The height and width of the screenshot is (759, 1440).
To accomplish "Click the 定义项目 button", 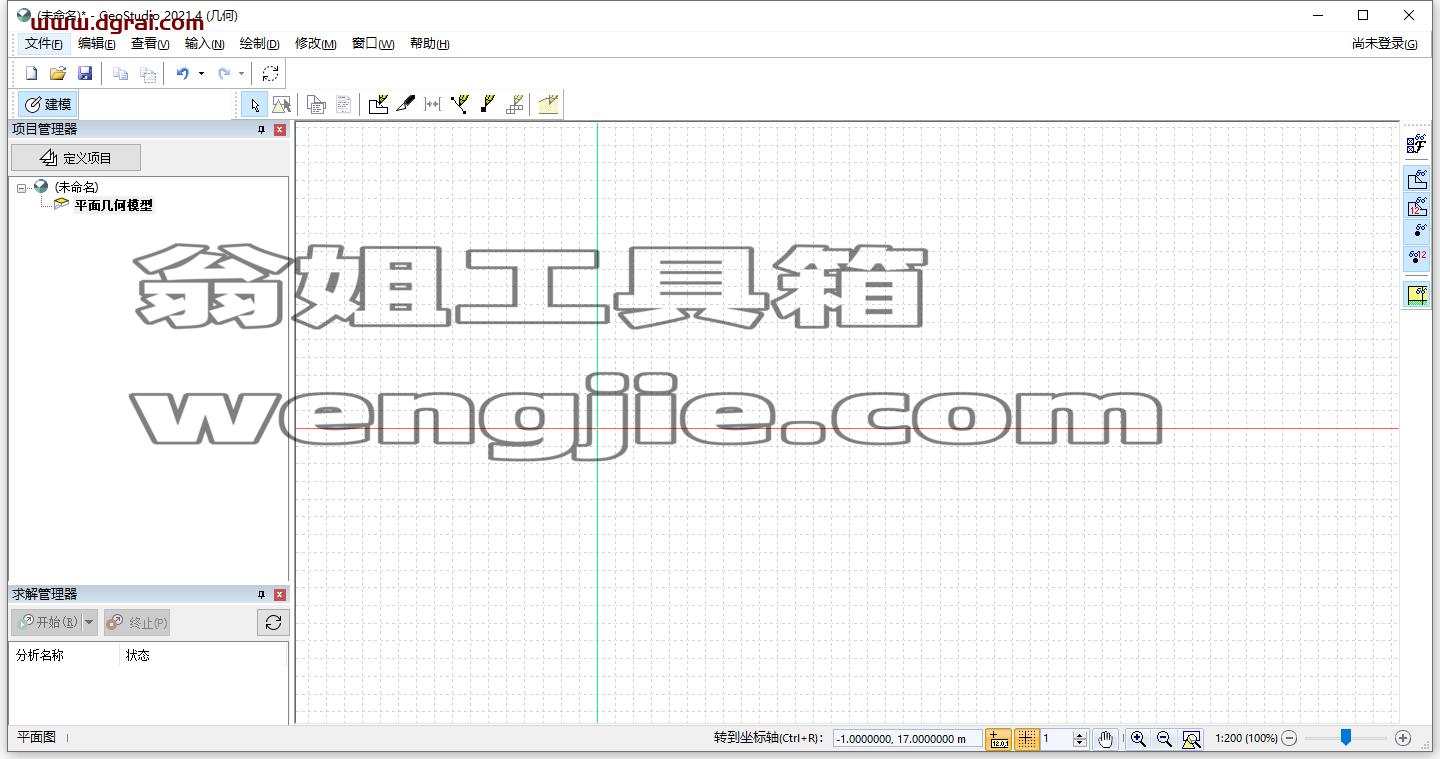I will [x=76, y=158].
